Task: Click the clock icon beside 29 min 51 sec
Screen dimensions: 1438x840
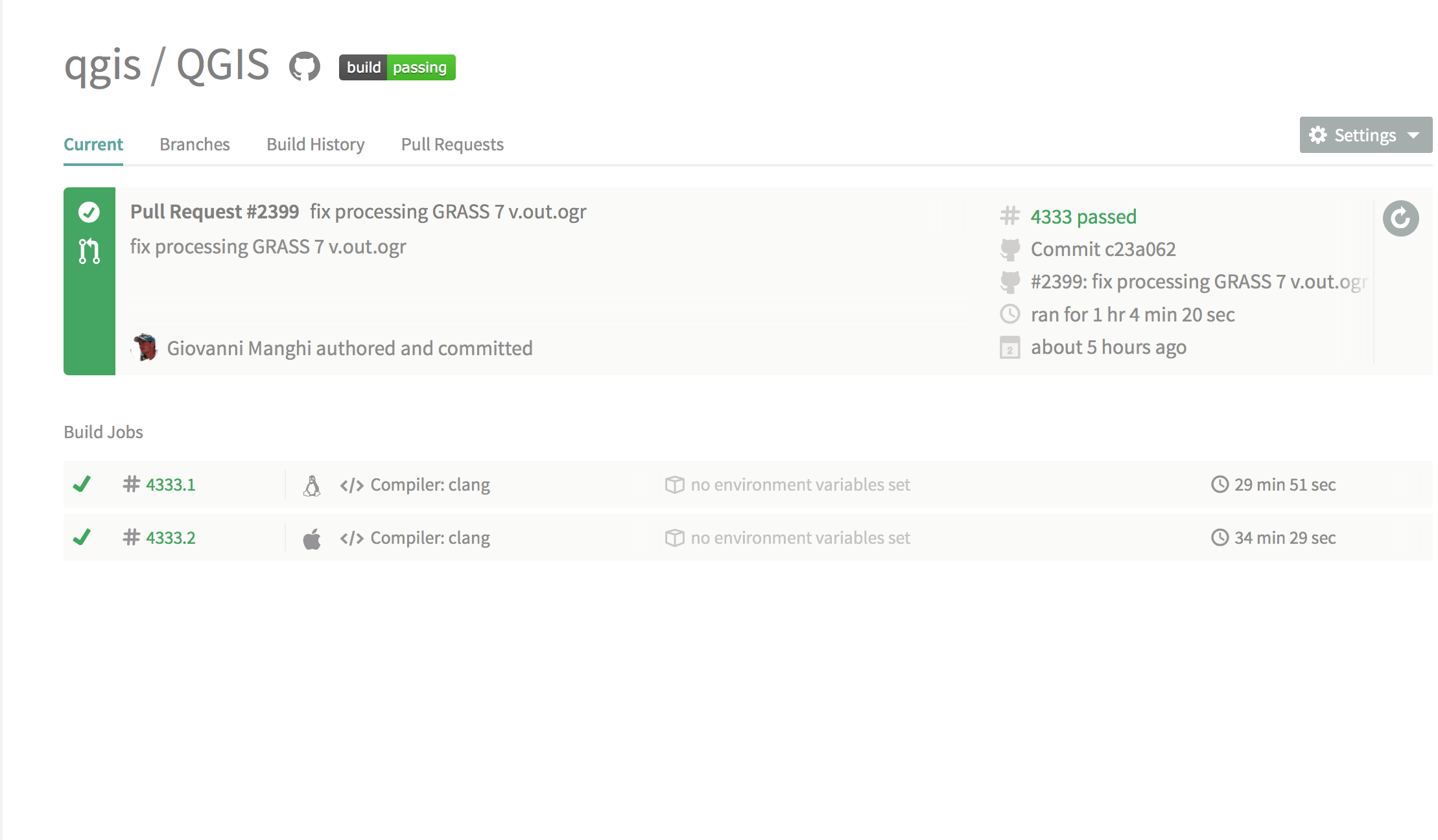Action: (1220, 484)
